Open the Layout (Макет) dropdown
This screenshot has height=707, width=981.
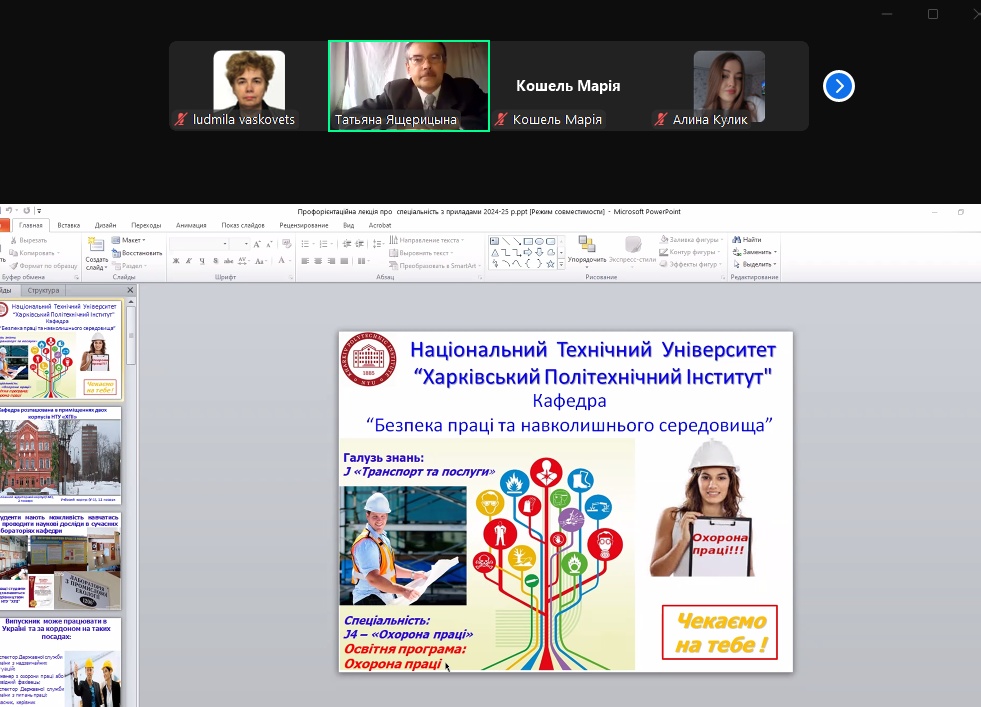128,240
